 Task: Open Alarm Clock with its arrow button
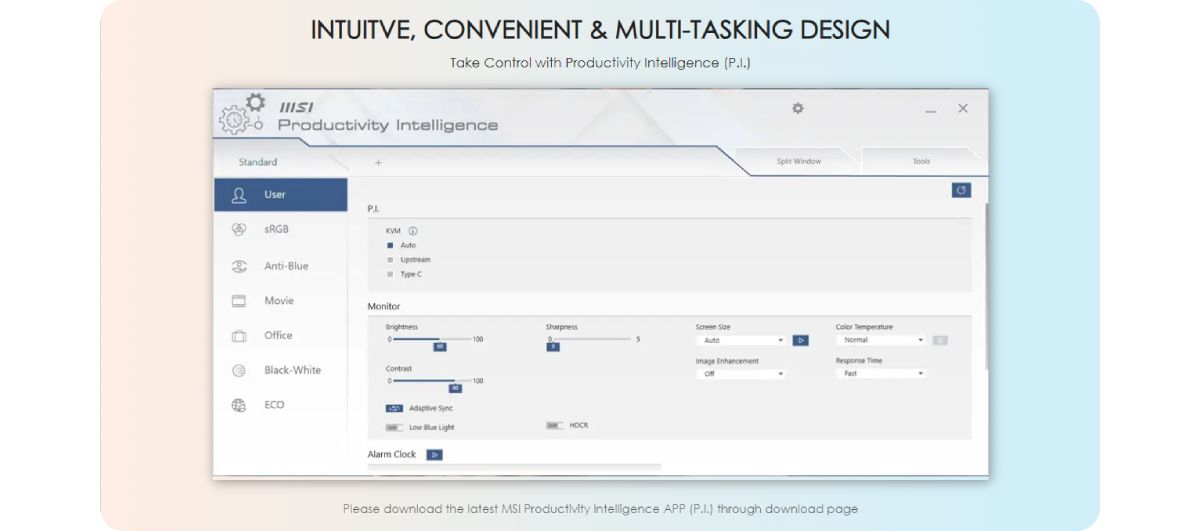point(434,455)
